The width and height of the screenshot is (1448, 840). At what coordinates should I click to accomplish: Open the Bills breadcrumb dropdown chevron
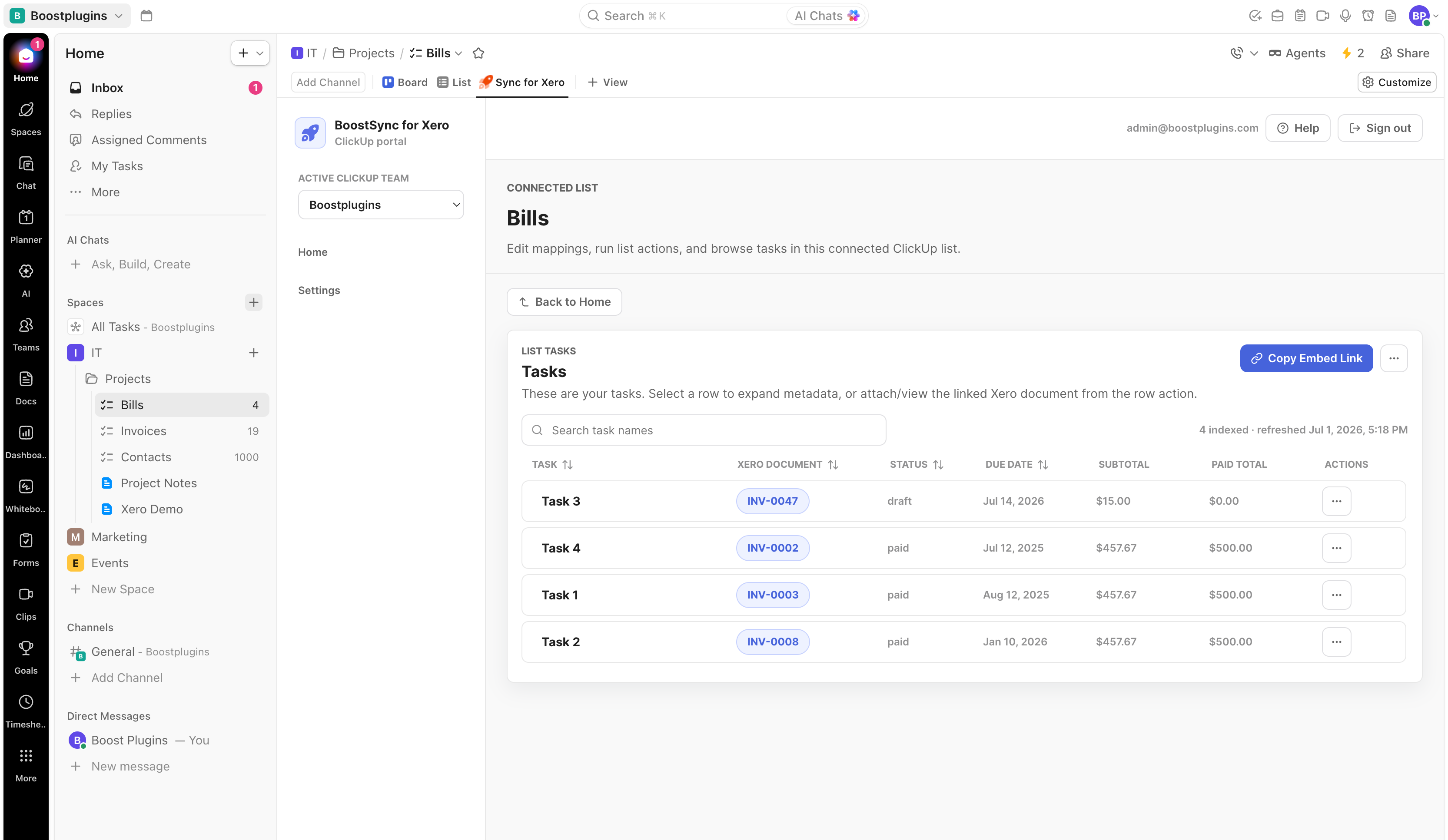458,53
